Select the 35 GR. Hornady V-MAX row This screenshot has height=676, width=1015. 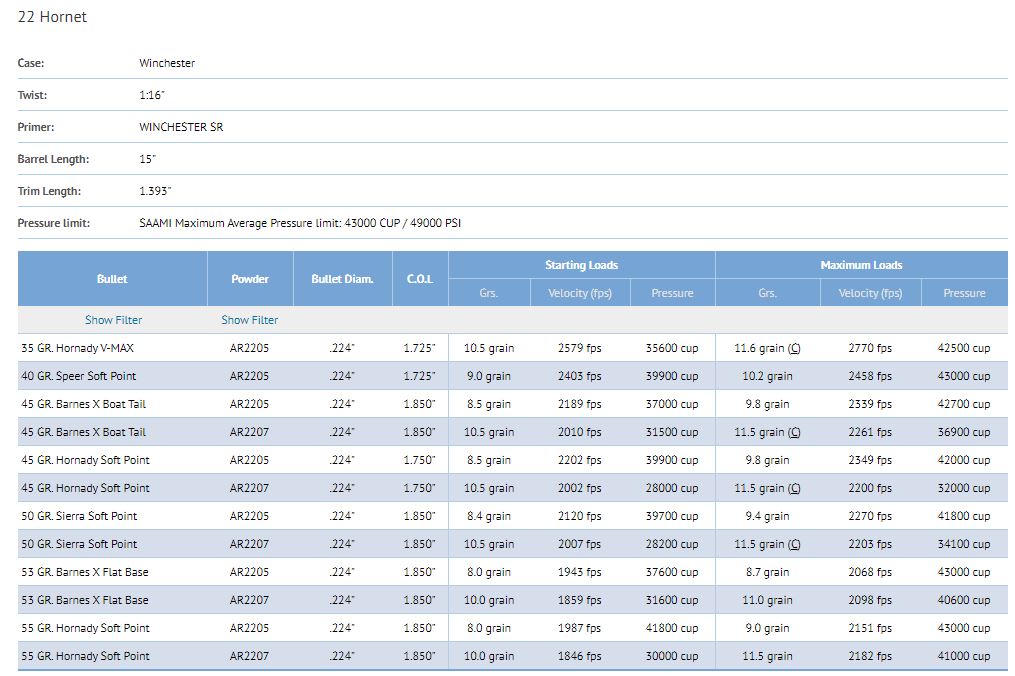(513, 348)
